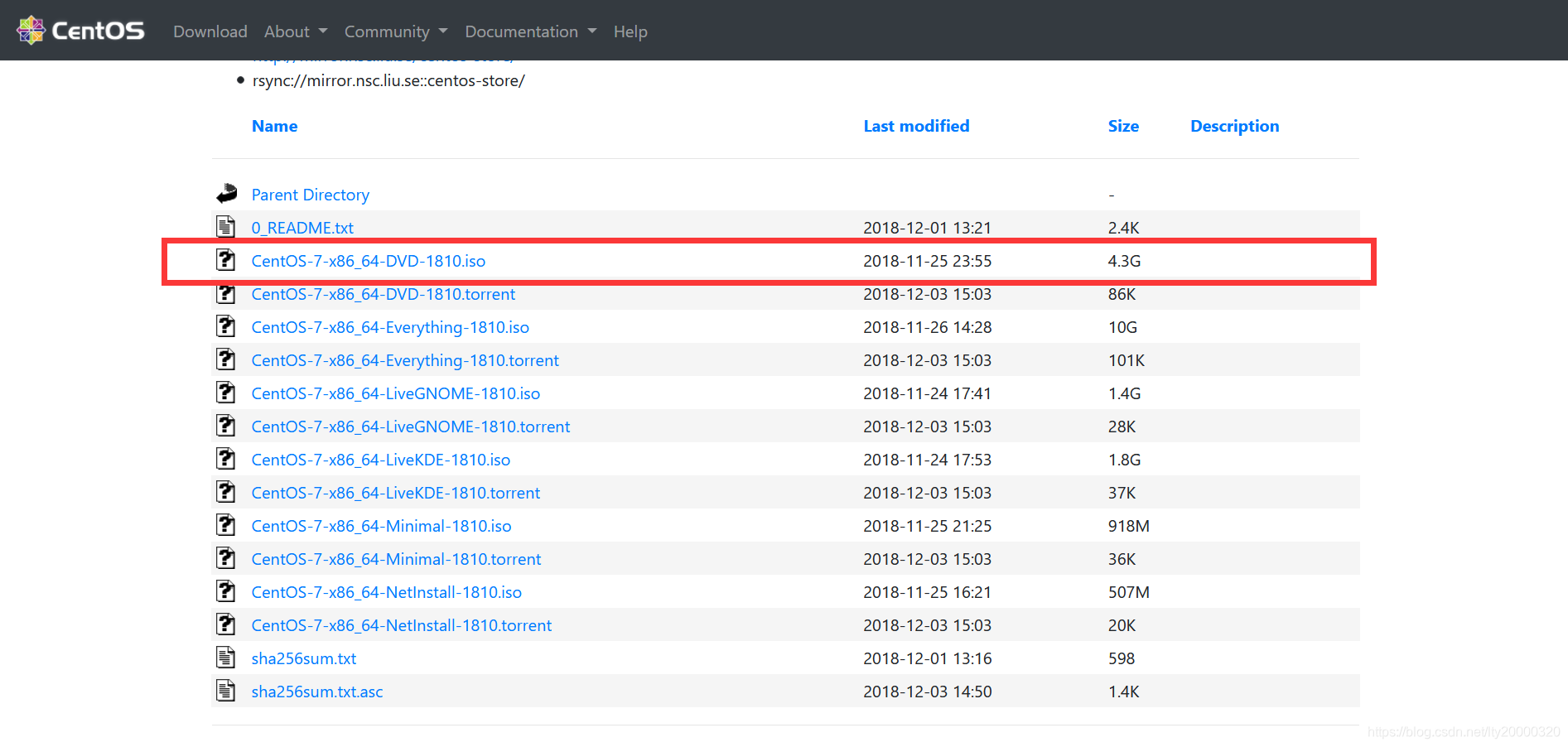This screenshot has height=747, width=1568.
Task: Click the 2018-12-03 14:50 modified date
Action: [x=927, y=692]
